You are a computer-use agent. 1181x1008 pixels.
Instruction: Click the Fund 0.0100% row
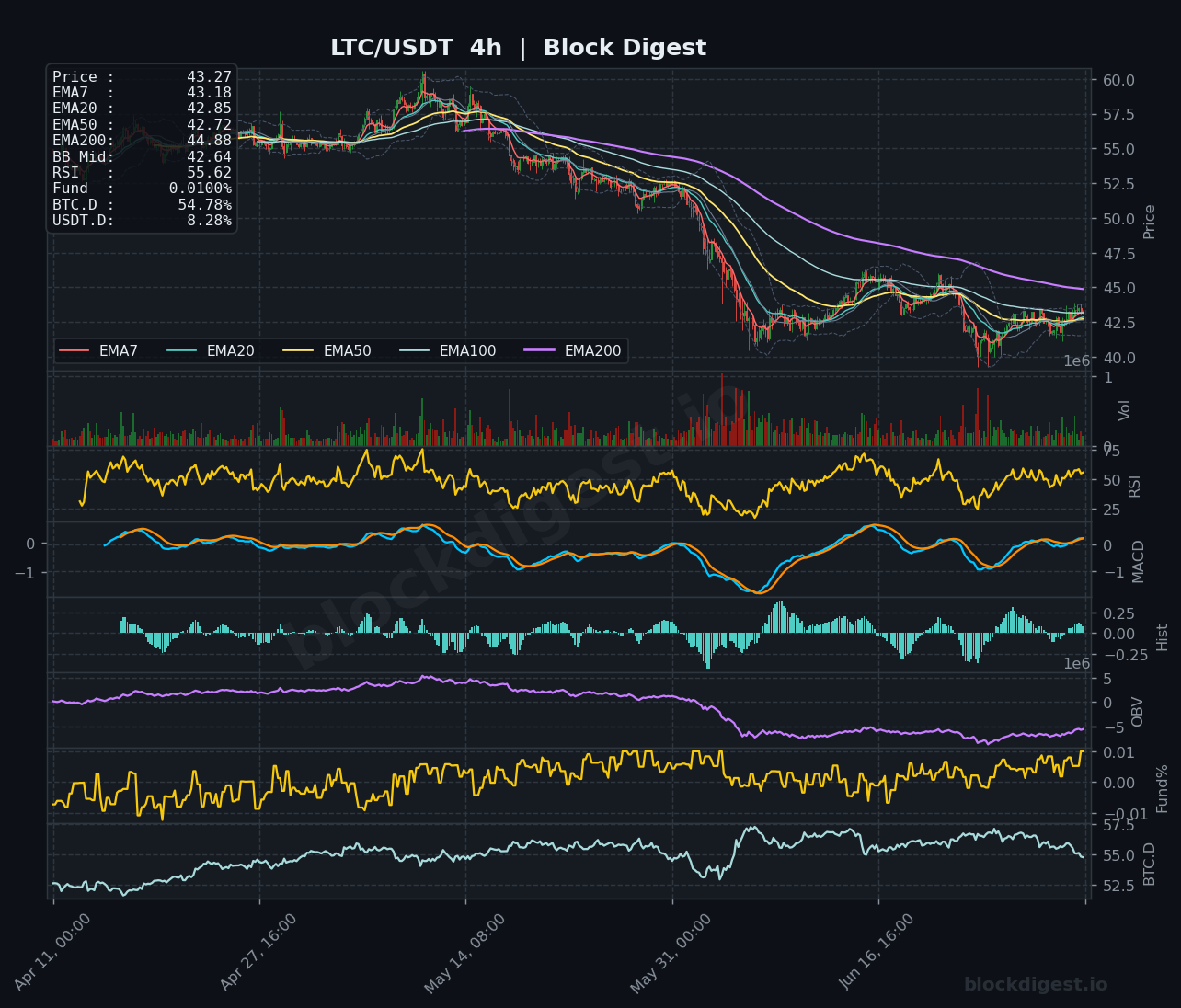pyautogui.click(x=142, y=189)
